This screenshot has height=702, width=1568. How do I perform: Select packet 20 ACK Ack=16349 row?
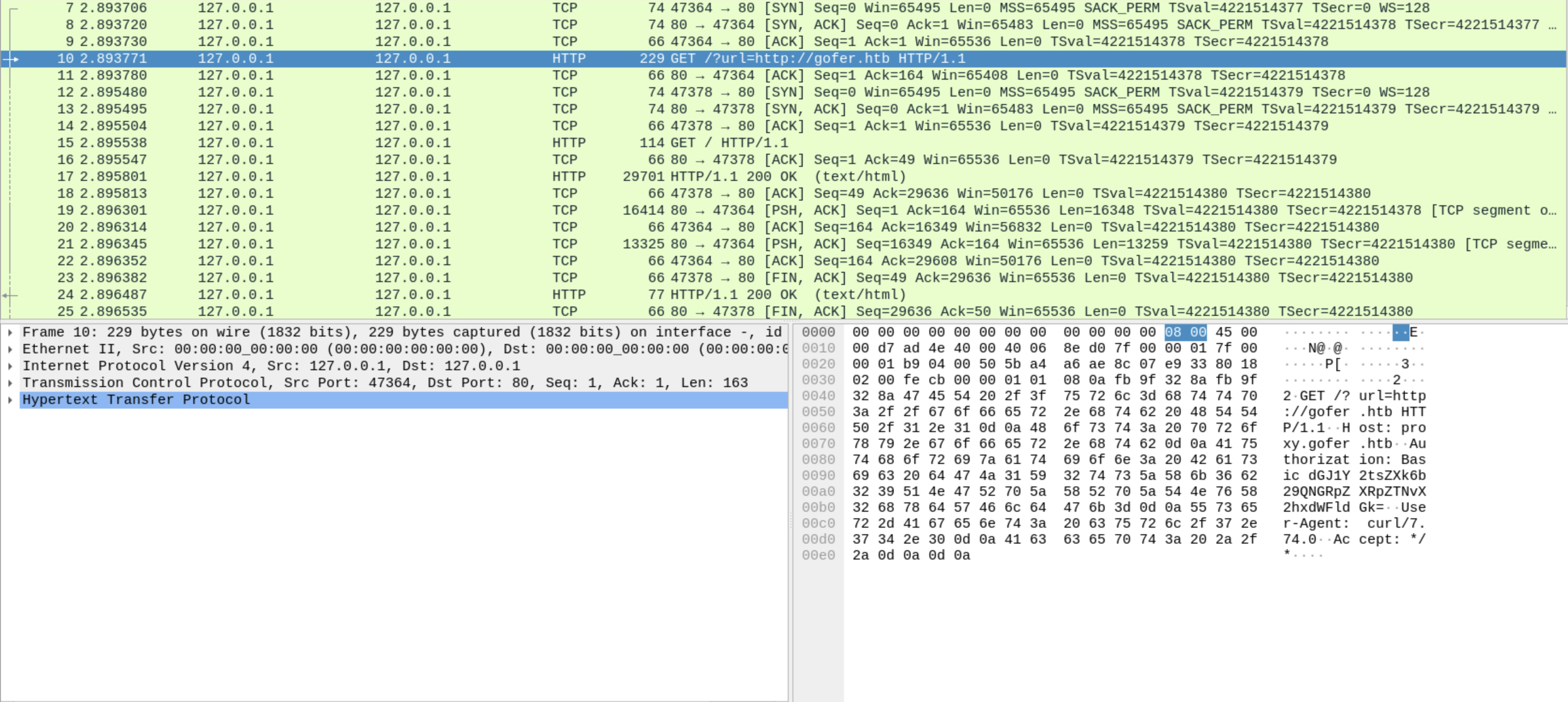784,227
